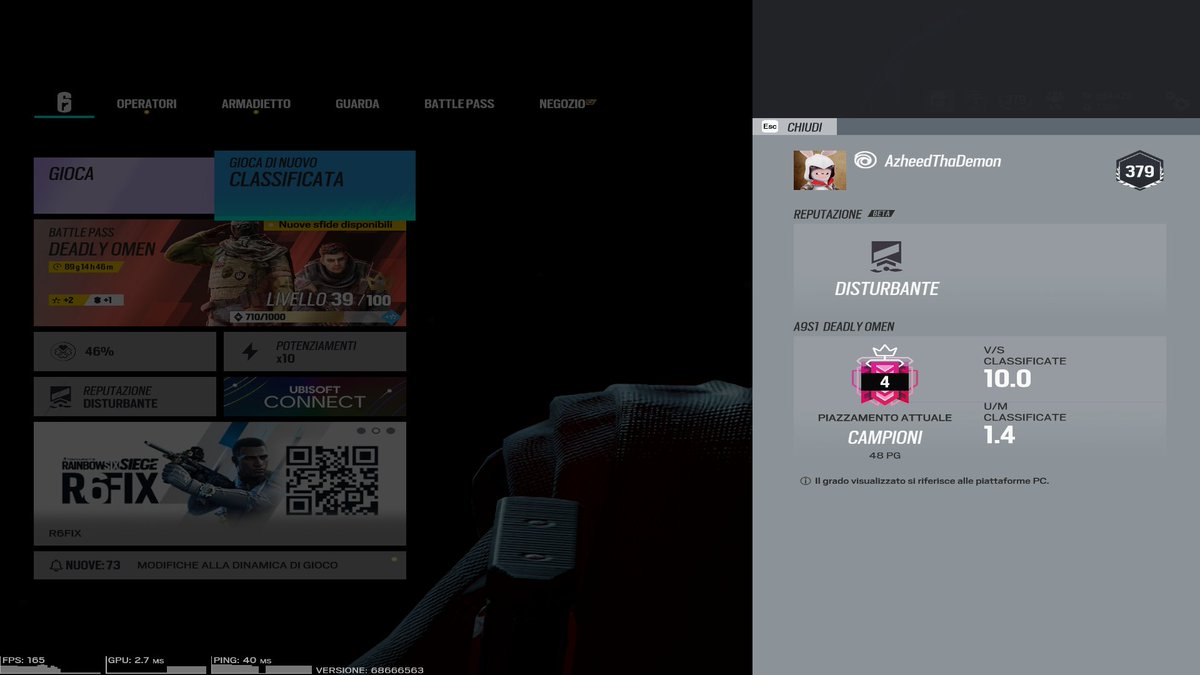Open the Deadly Omen battle pass banner

(x=220, y=273)
